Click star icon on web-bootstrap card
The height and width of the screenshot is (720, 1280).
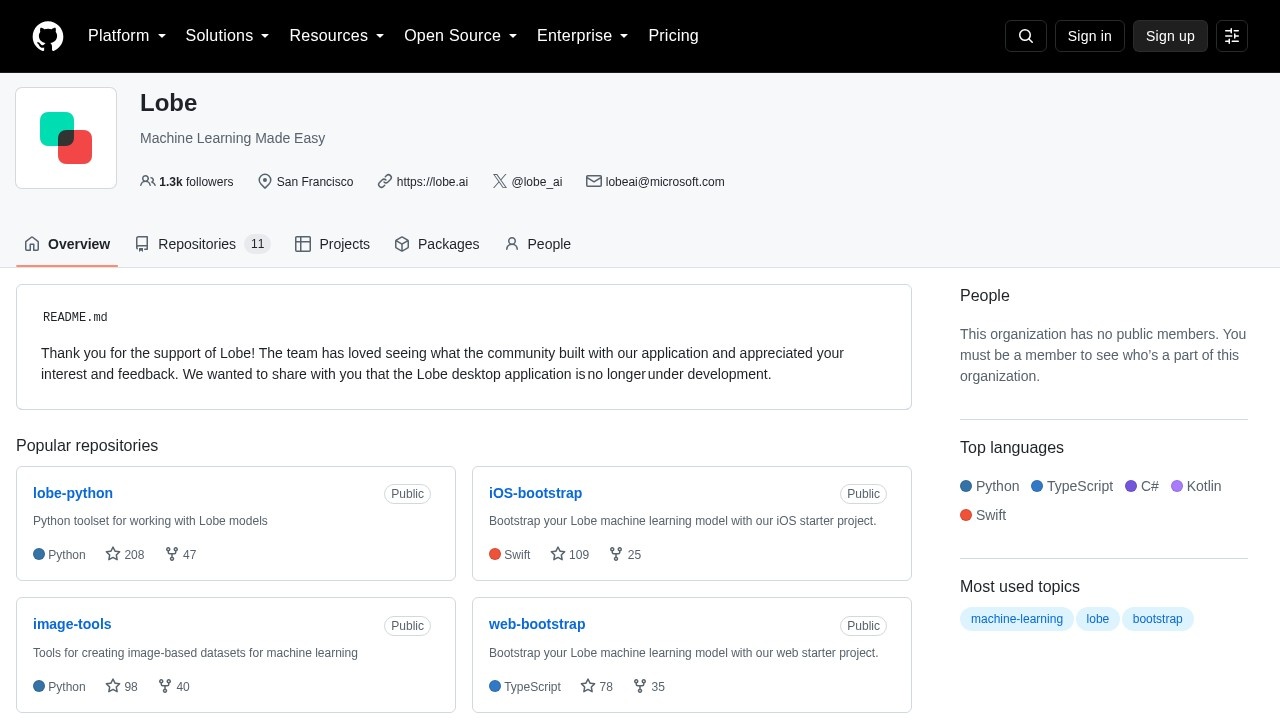(x=588, y=686)
